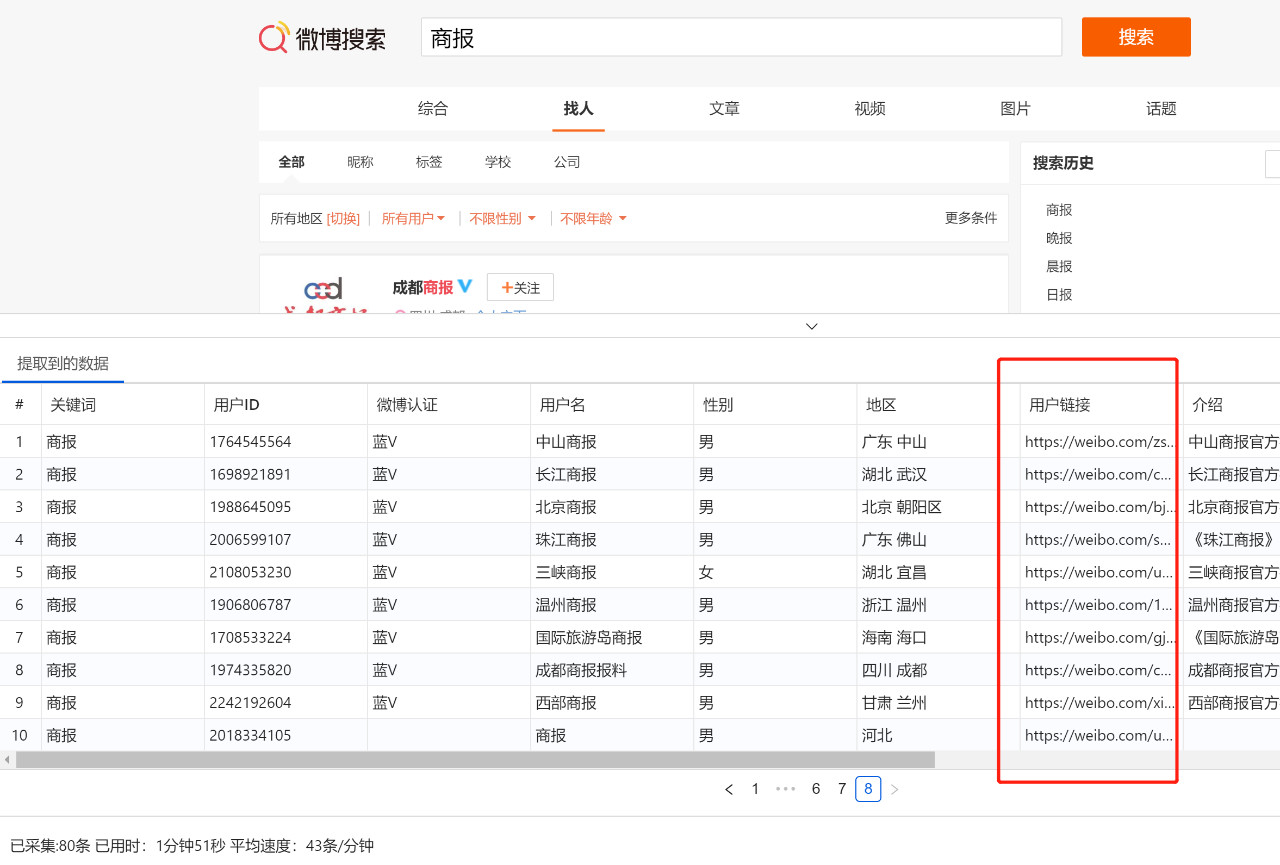The width and height of the screenshot is (1280, 865).
Task: Click the 地区 column header
Action: pos(938,405)
